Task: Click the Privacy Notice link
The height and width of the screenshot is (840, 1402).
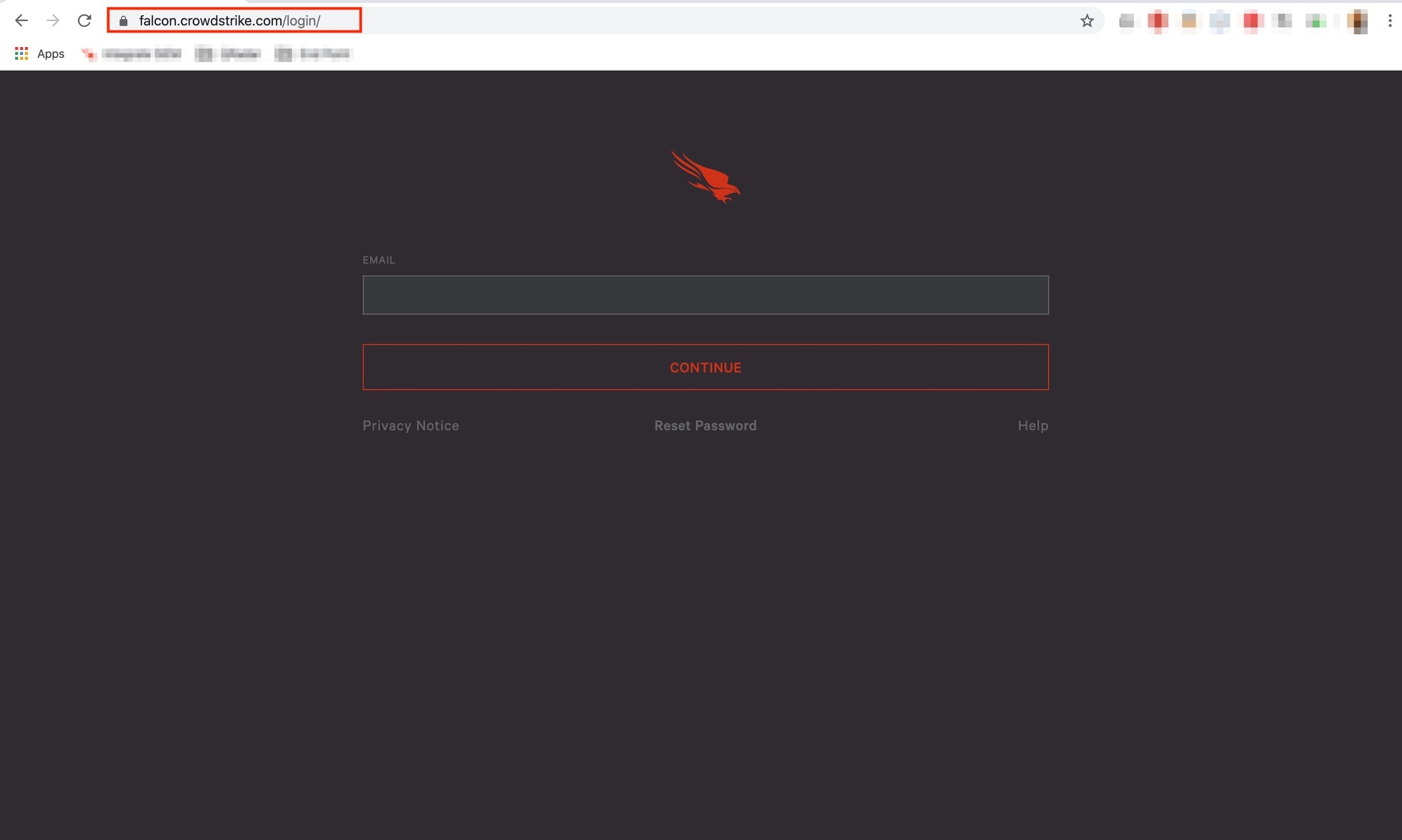Action: pyautogui.click(x=411, y=425)
